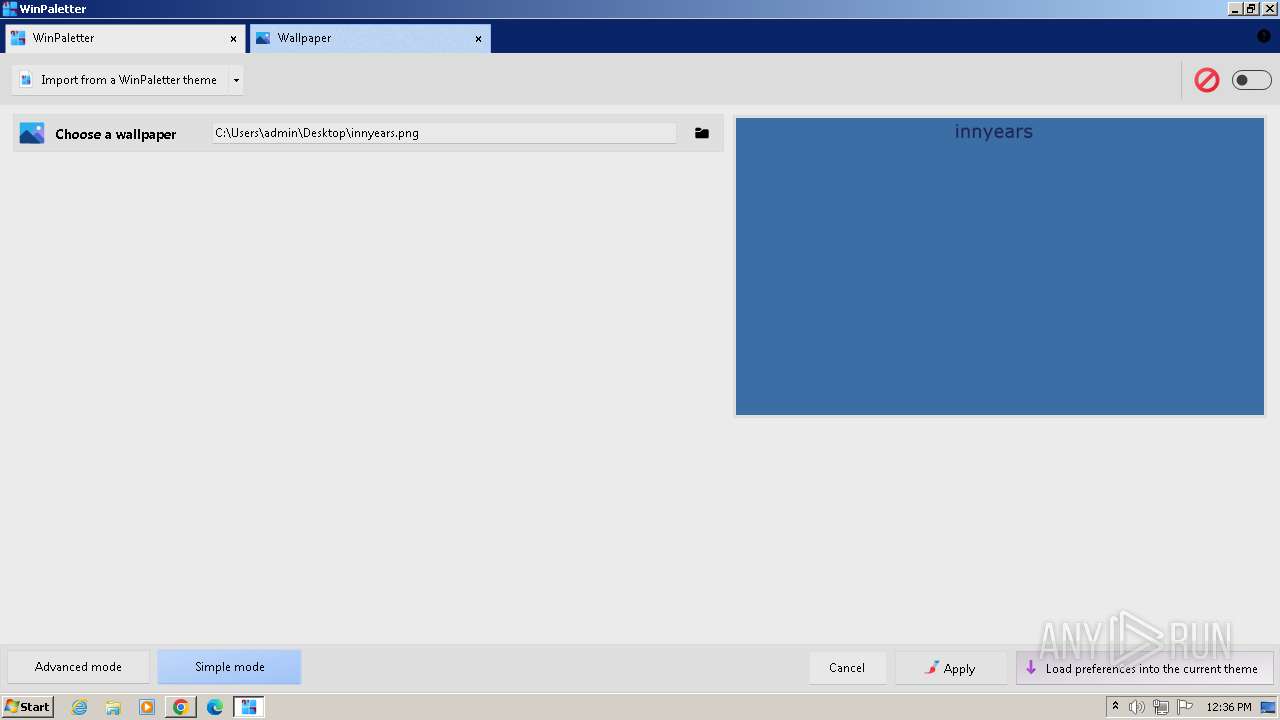The height and width of the screenshot is (720, 1280).
Task: Switch to Advanced mode
Action: pos(78,667)
